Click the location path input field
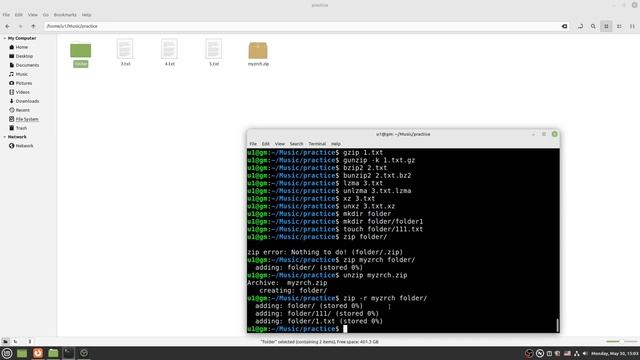Screen dimensions: 640x360 click(x=302, y=26)
